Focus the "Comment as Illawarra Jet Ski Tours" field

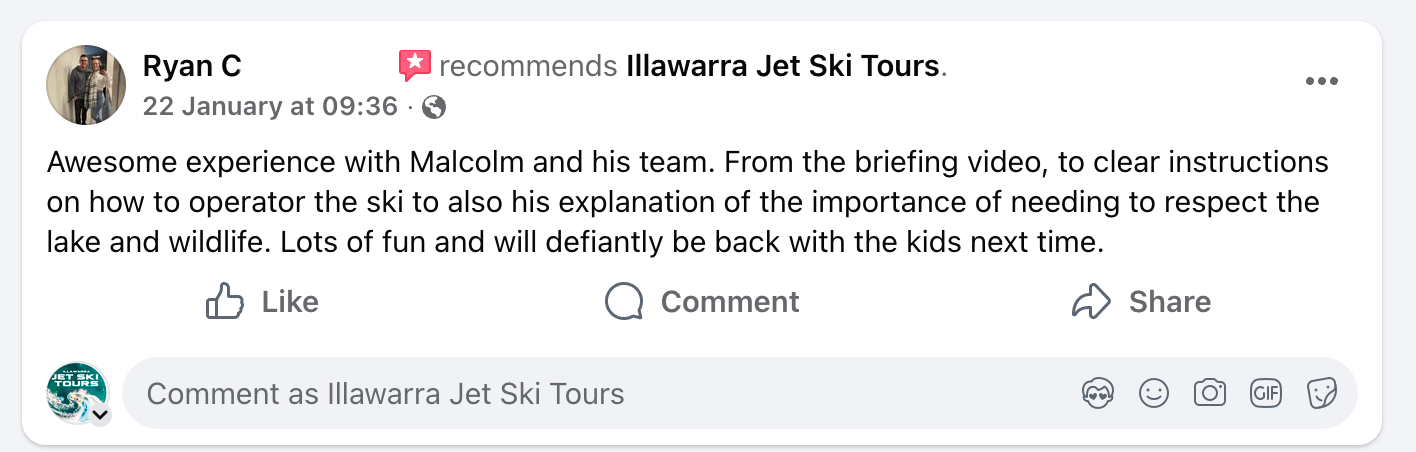600,394
